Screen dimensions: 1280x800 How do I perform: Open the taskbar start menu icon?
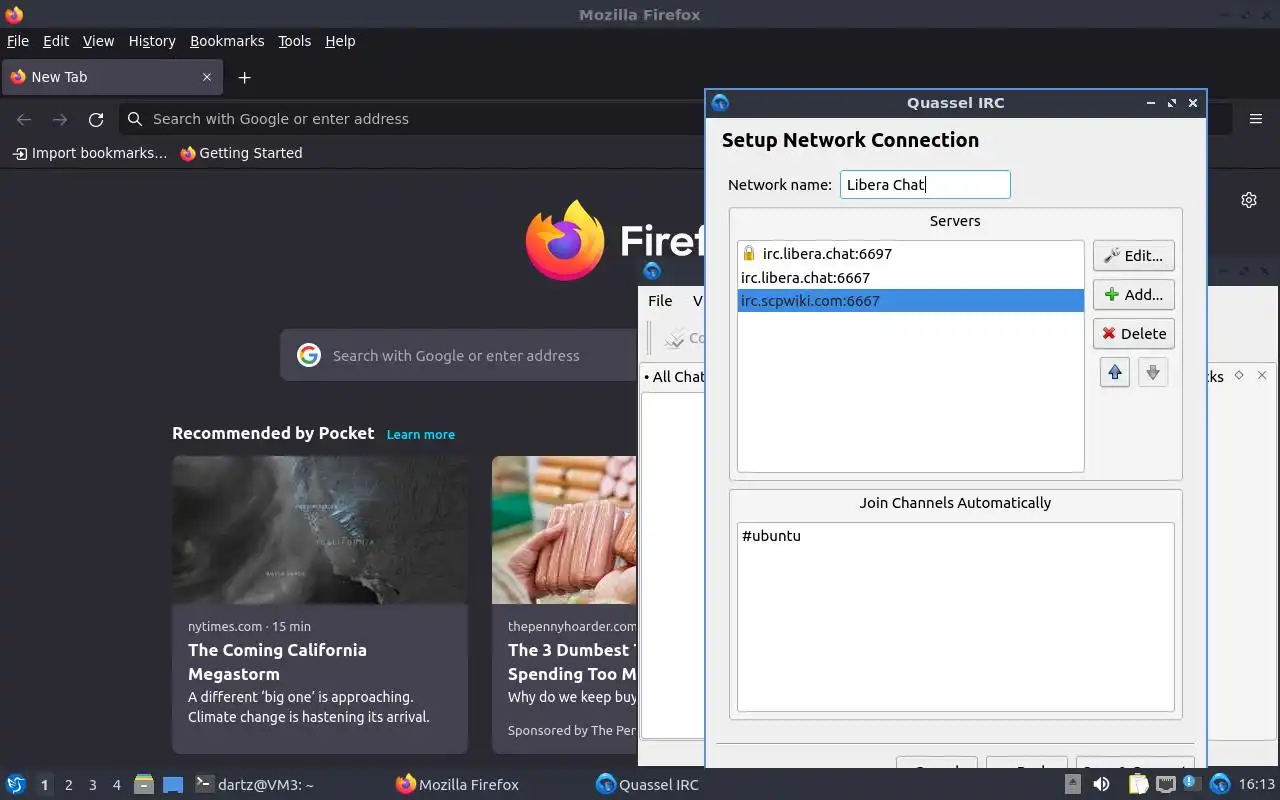[x=16, y=785]
